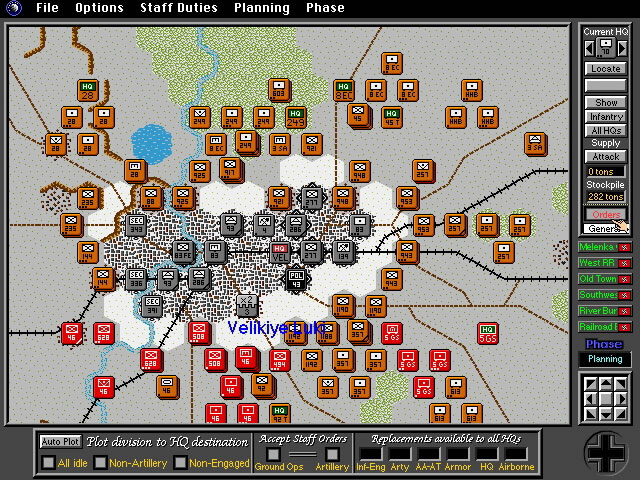Click the x2 3 fortification marker
This screenshot has height=480, width=640.
[247, 306]
